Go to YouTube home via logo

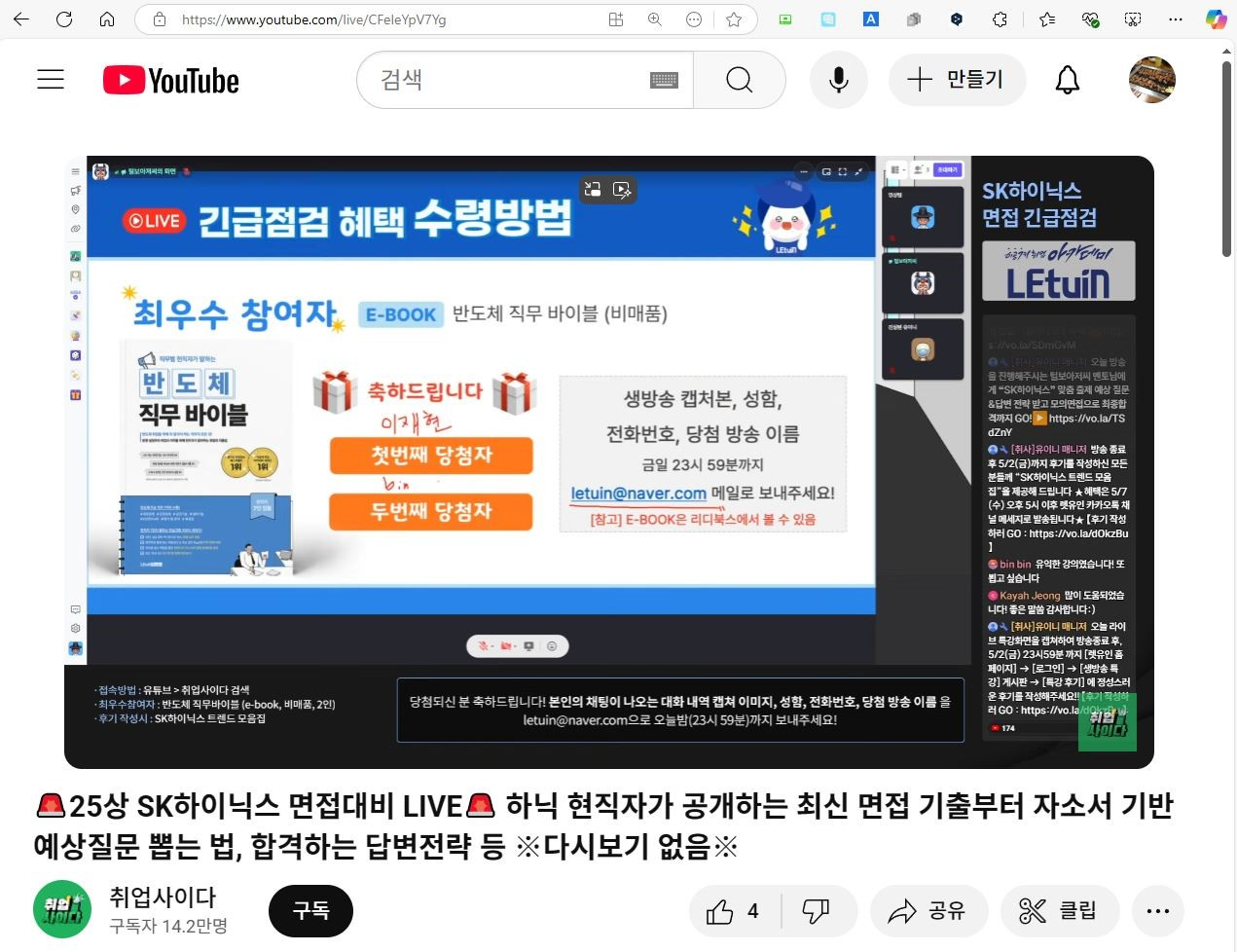[x=171, y=80]
